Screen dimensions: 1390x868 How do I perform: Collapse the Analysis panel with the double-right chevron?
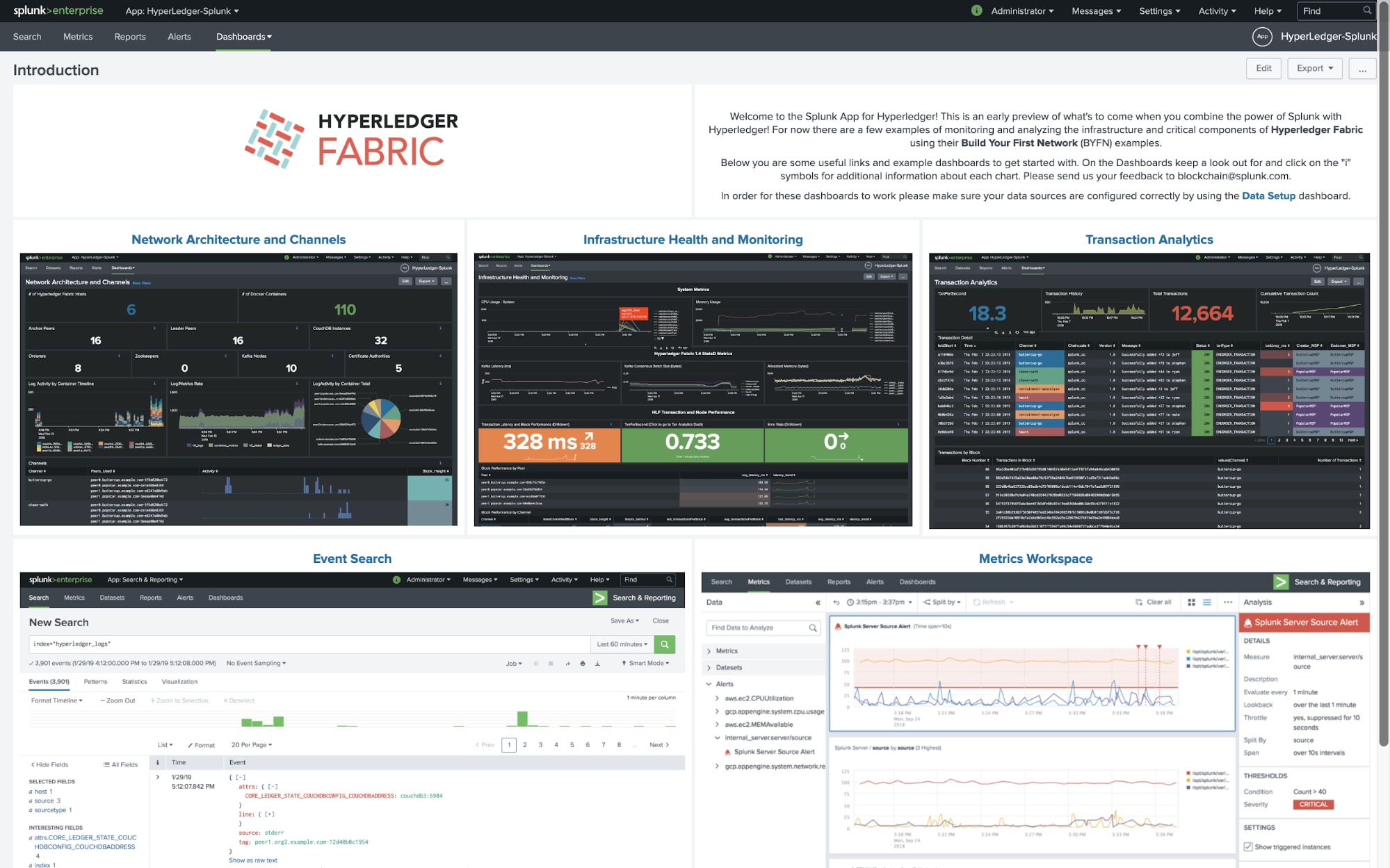[x=1361, y=603]
